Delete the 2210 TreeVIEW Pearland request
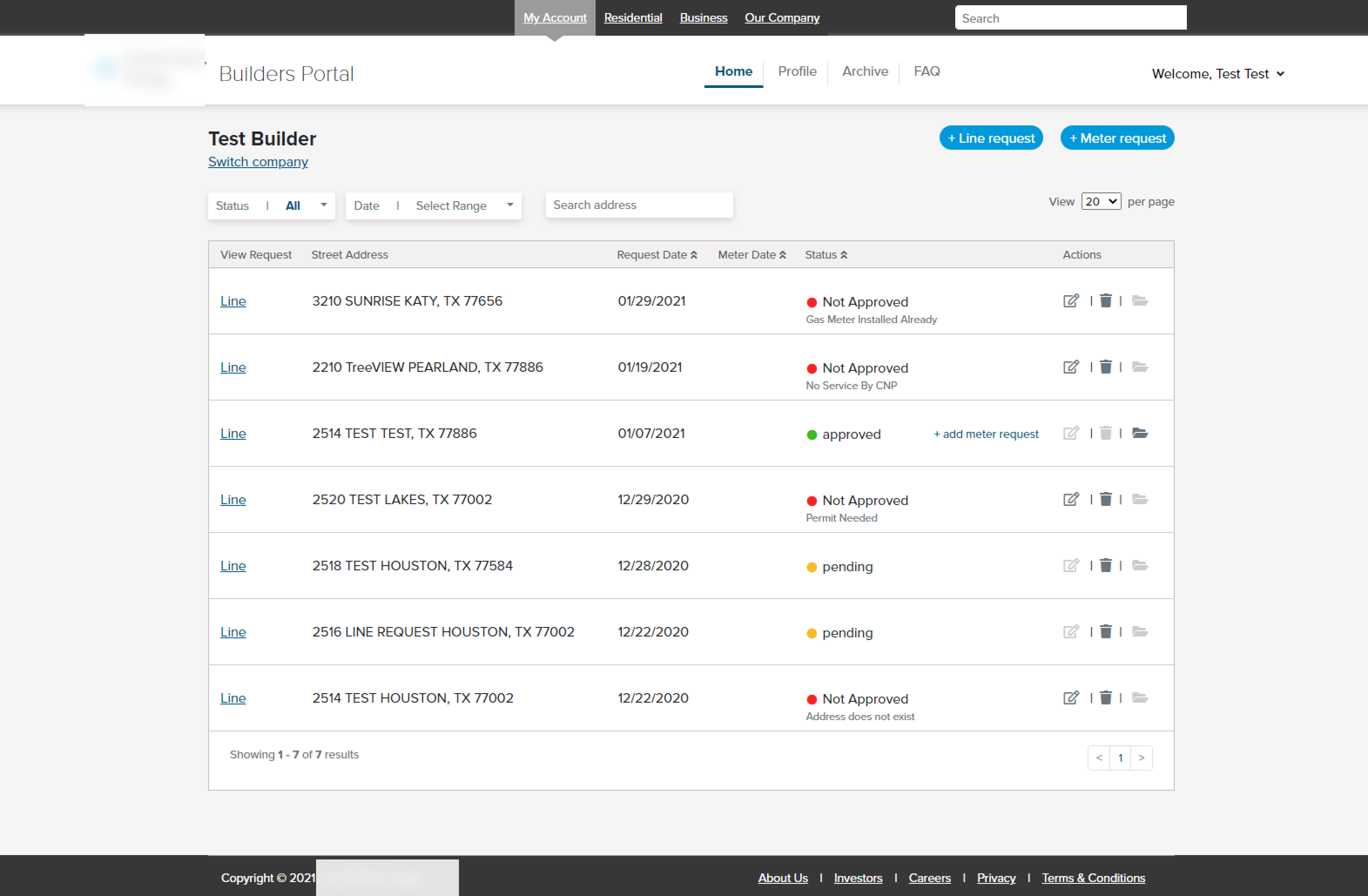Viewport: 1368px width, 896px height. 1105,367
